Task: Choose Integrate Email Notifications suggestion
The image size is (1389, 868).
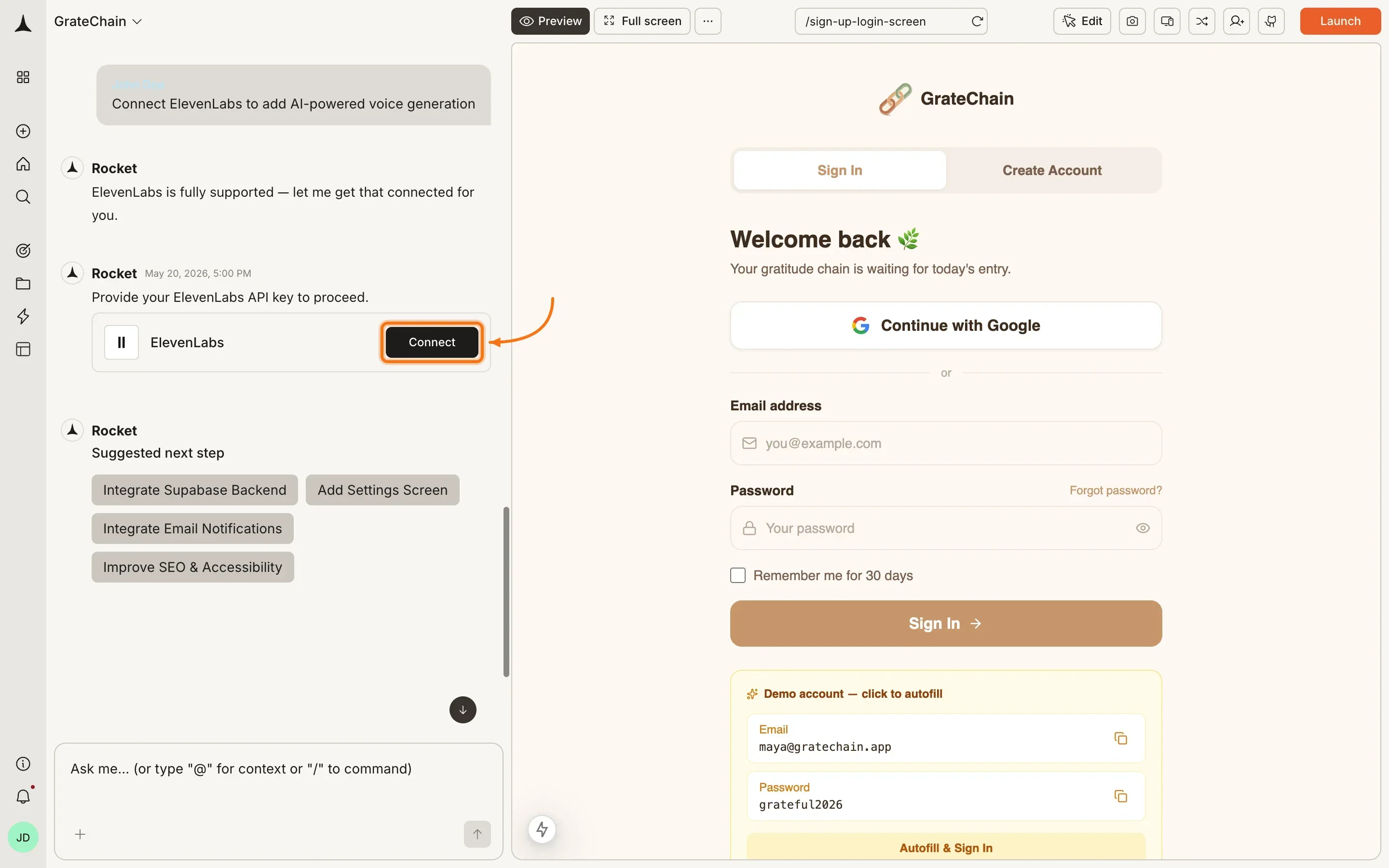Action: [192, 528]
